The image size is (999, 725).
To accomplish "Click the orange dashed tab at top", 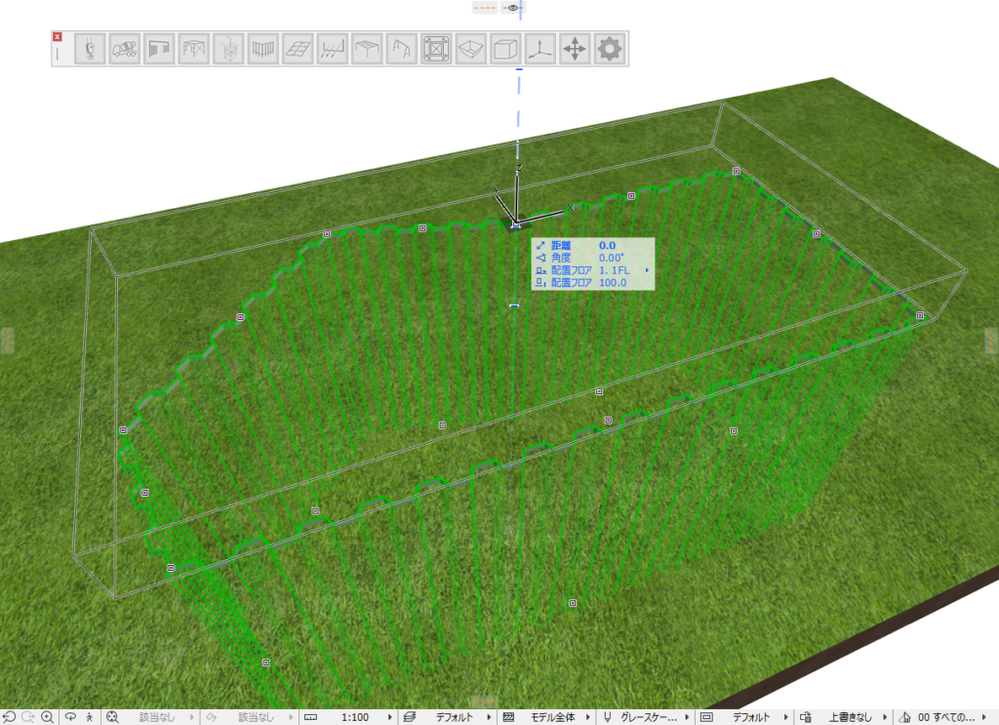I will click(x=485, y=8).
